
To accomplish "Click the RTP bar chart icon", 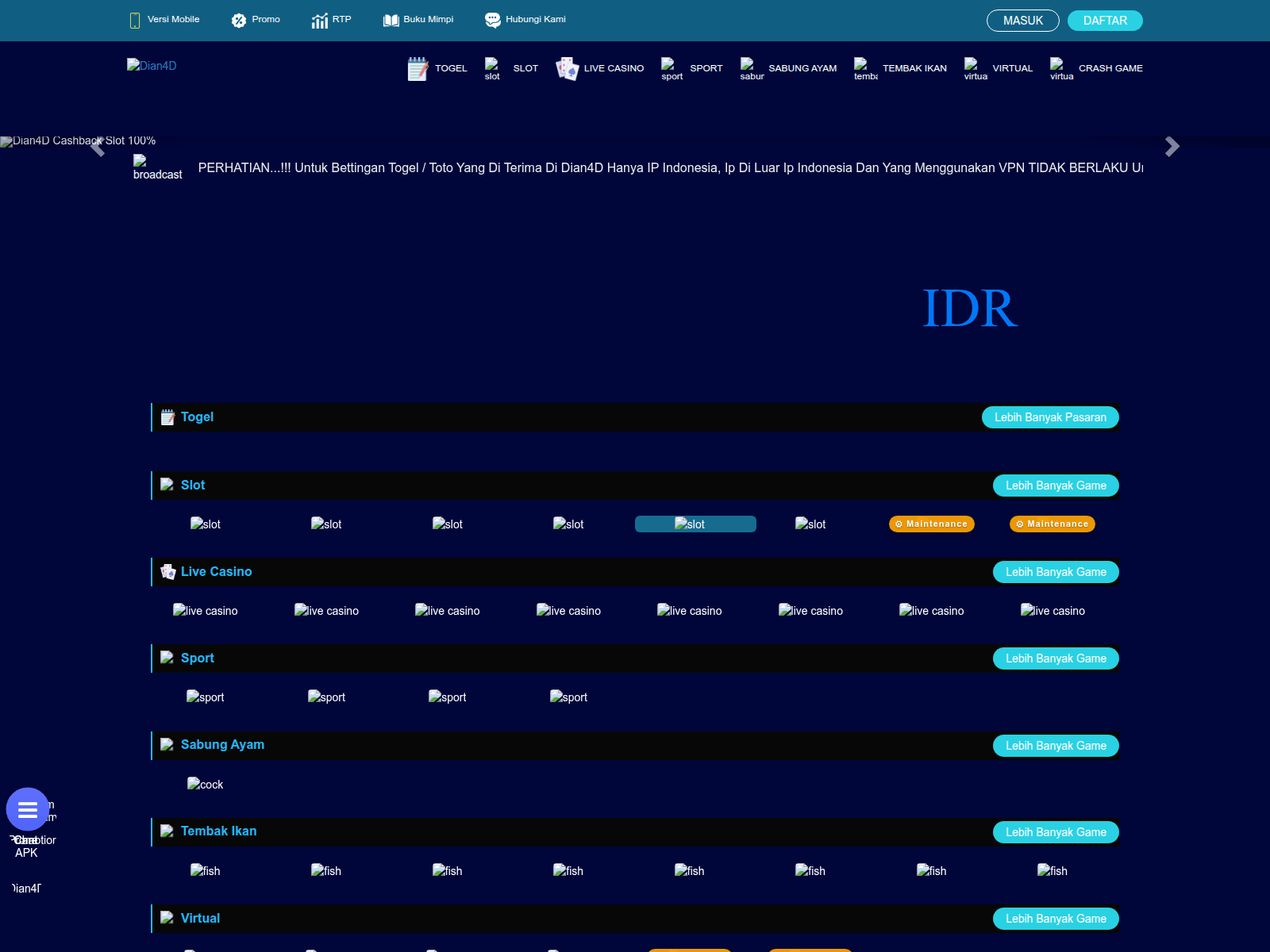I will pos(320,21).
